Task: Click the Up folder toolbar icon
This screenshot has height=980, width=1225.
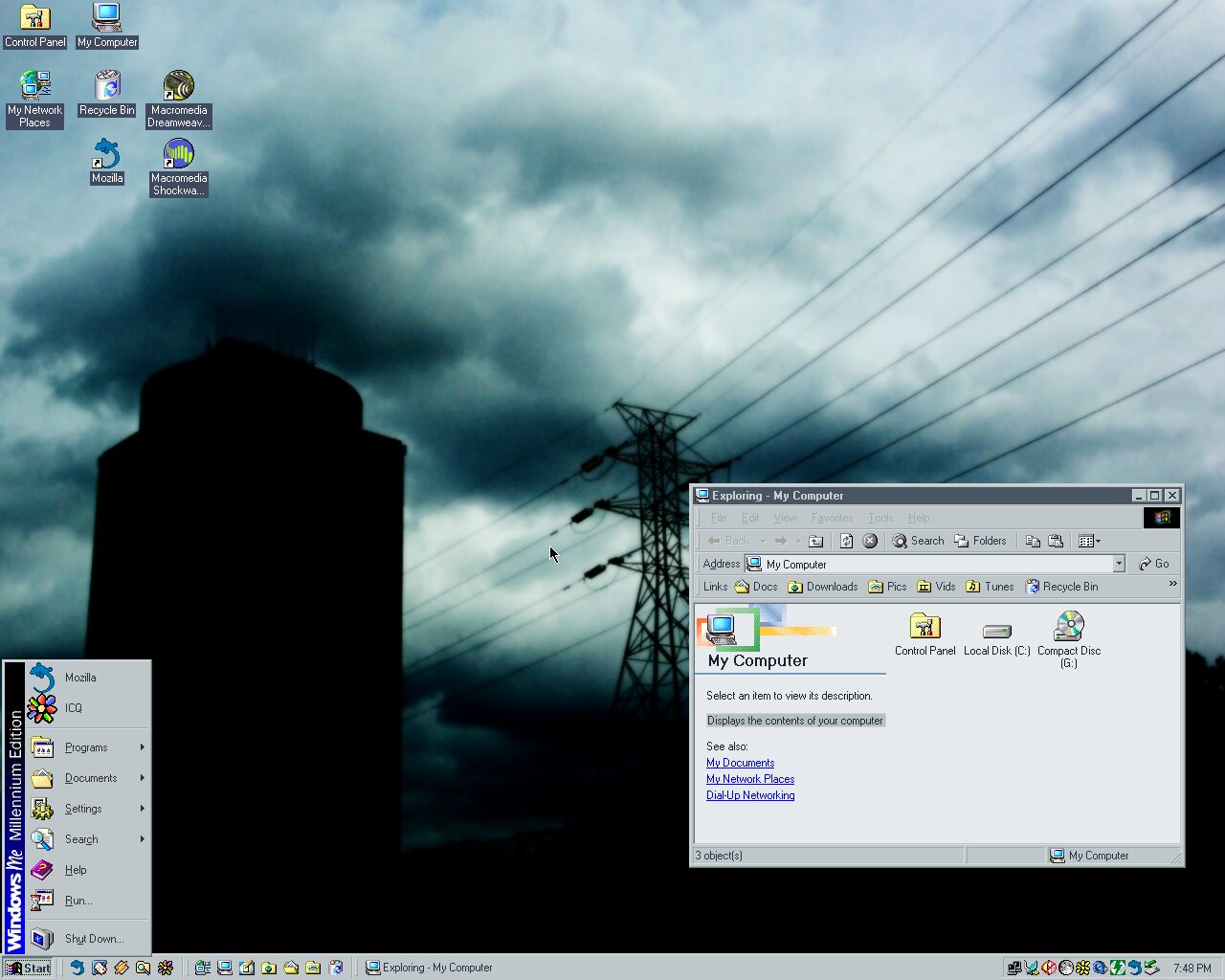Action: point(815,541)
